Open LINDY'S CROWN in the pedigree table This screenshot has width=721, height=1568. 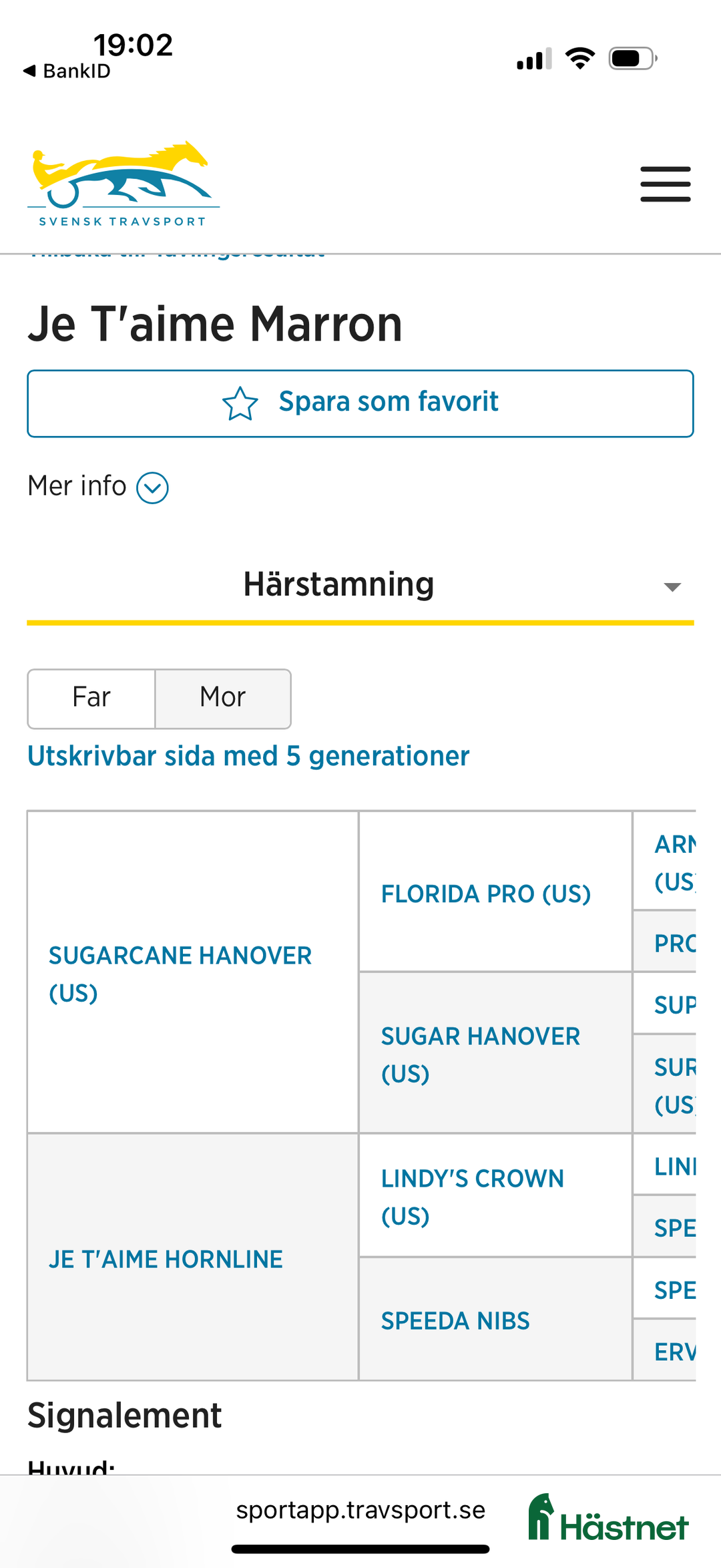(x=471, y=1196)
